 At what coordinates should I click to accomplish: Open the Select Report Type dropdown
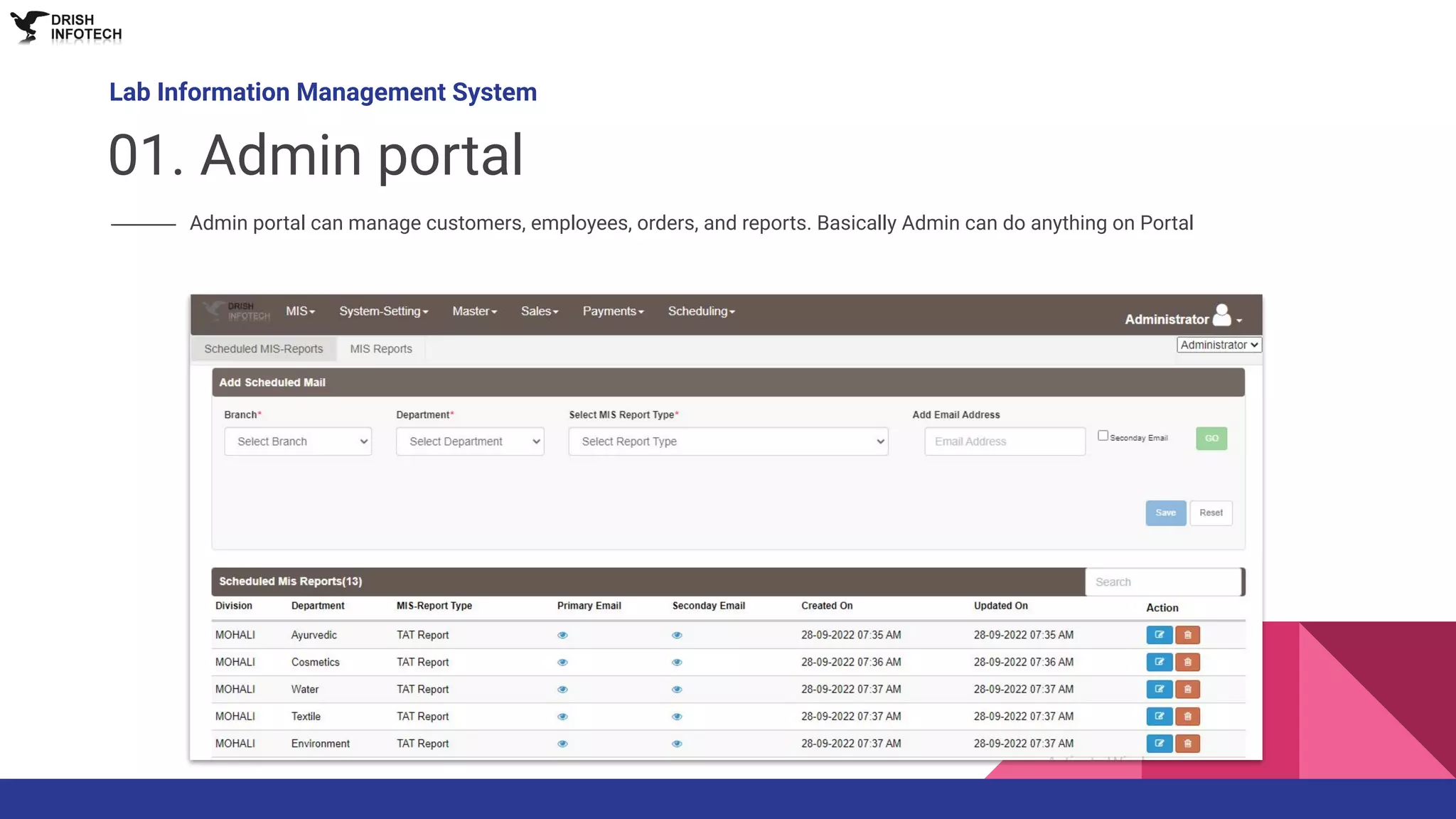(x=728, y=441)
